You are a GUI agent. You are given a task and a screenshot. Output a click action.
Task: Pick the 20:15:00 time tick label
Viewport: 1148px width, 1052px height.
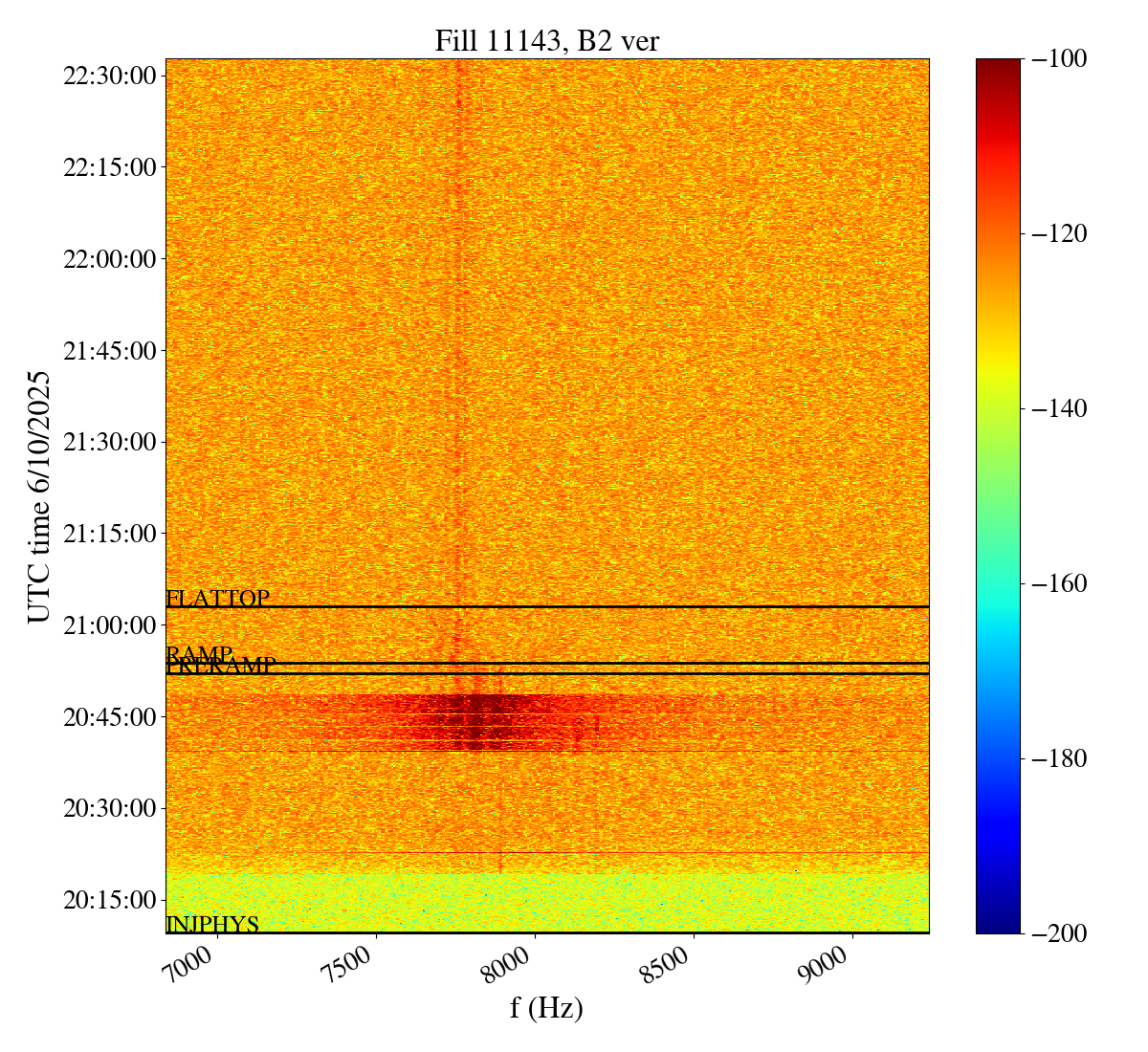coord(109,900)
